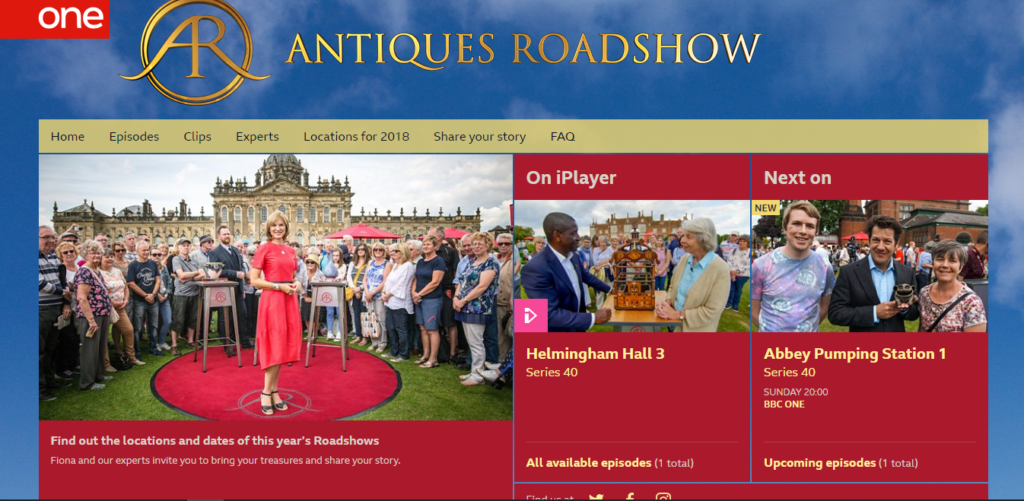Open the Twitter social icon
The image size is (1024, 501).
coord(596,497)
